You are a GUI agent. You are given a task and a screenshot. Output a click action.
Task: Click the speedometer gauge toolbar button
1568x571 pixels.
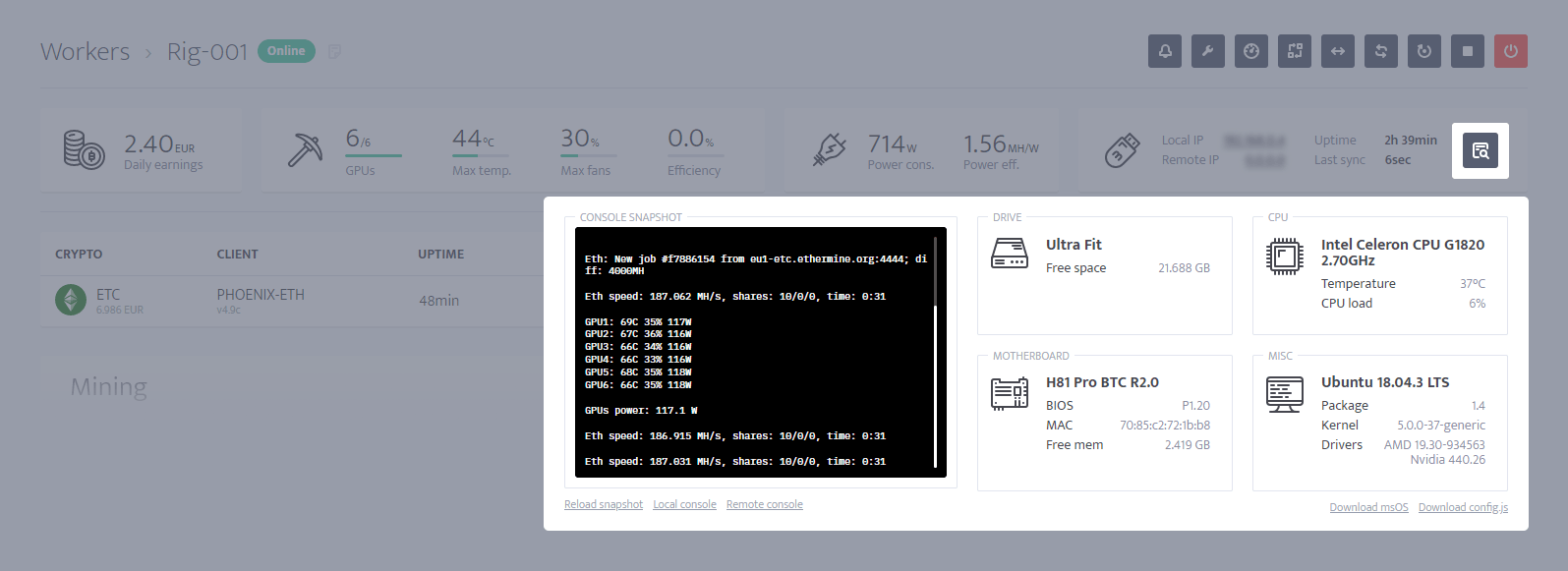pyautogui.click(x=1251, y=51)
